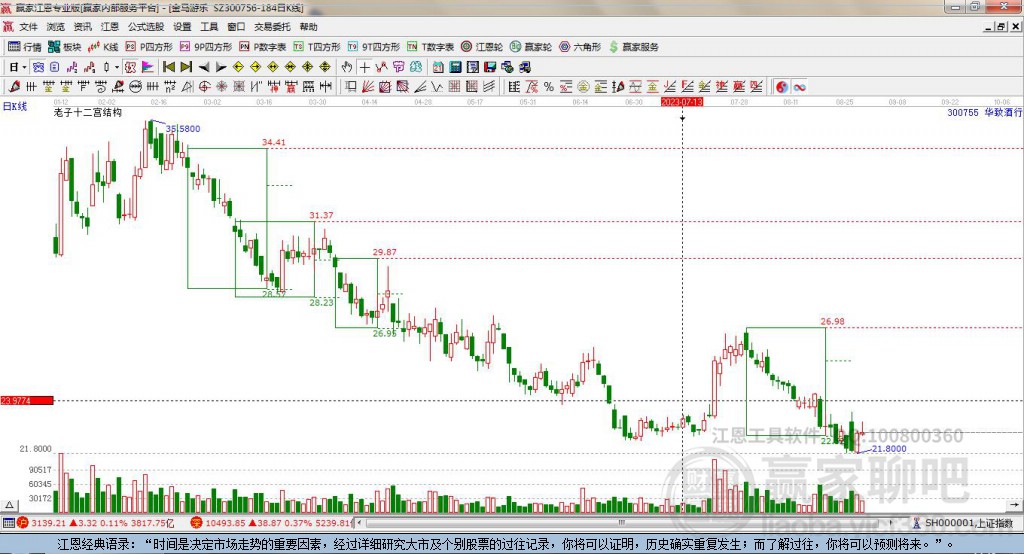Click the infinity loop icon
The width and height of the screenshot is (1024, 554).
(799, 87)
